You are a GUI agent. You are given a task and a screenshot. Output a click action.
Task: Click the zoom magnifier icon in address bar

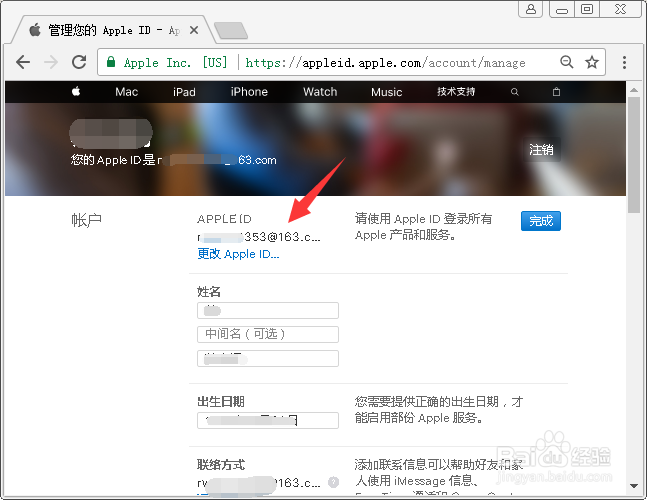click(567, 62)
